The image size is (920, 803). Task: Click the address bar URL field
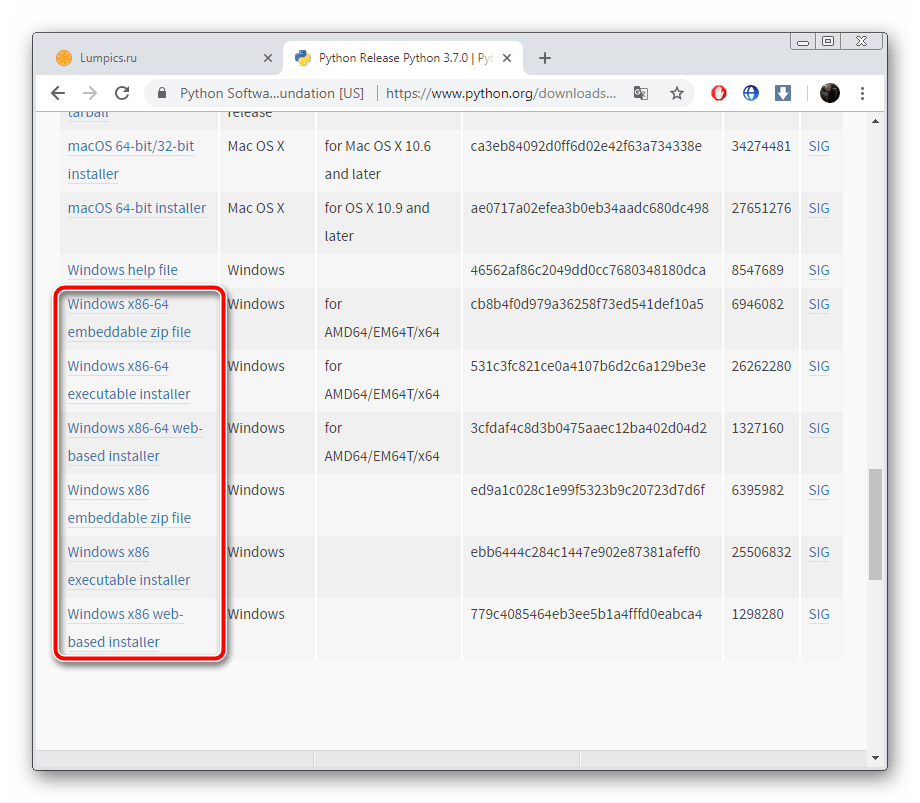[501, 93]
